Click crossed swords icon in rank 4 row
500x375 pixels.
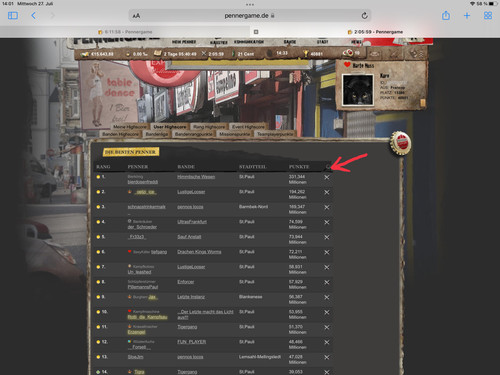[x=327, y=222]
